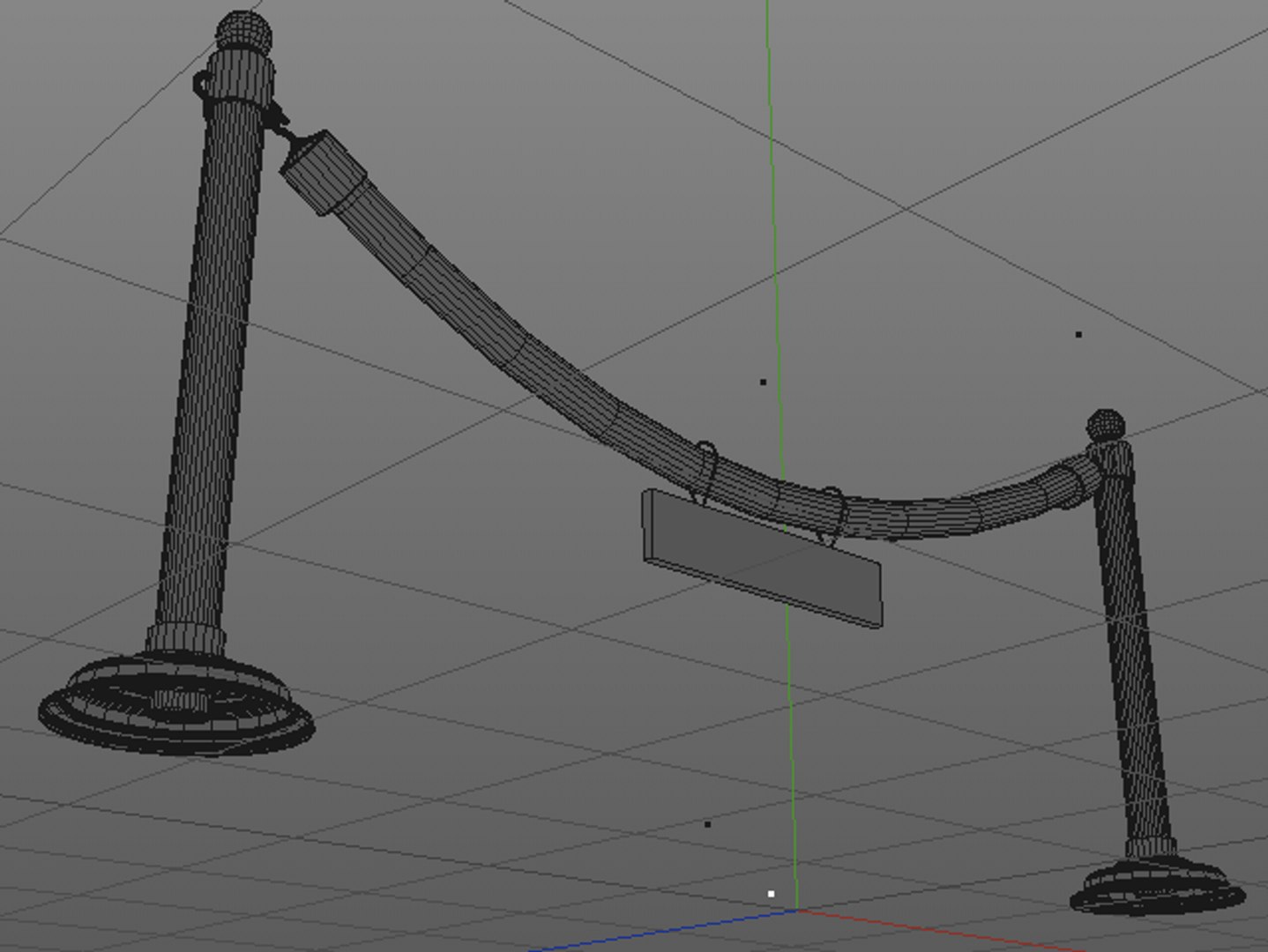Select the right ring holding the sign
1268x952 pixels.
pos(833,517)
